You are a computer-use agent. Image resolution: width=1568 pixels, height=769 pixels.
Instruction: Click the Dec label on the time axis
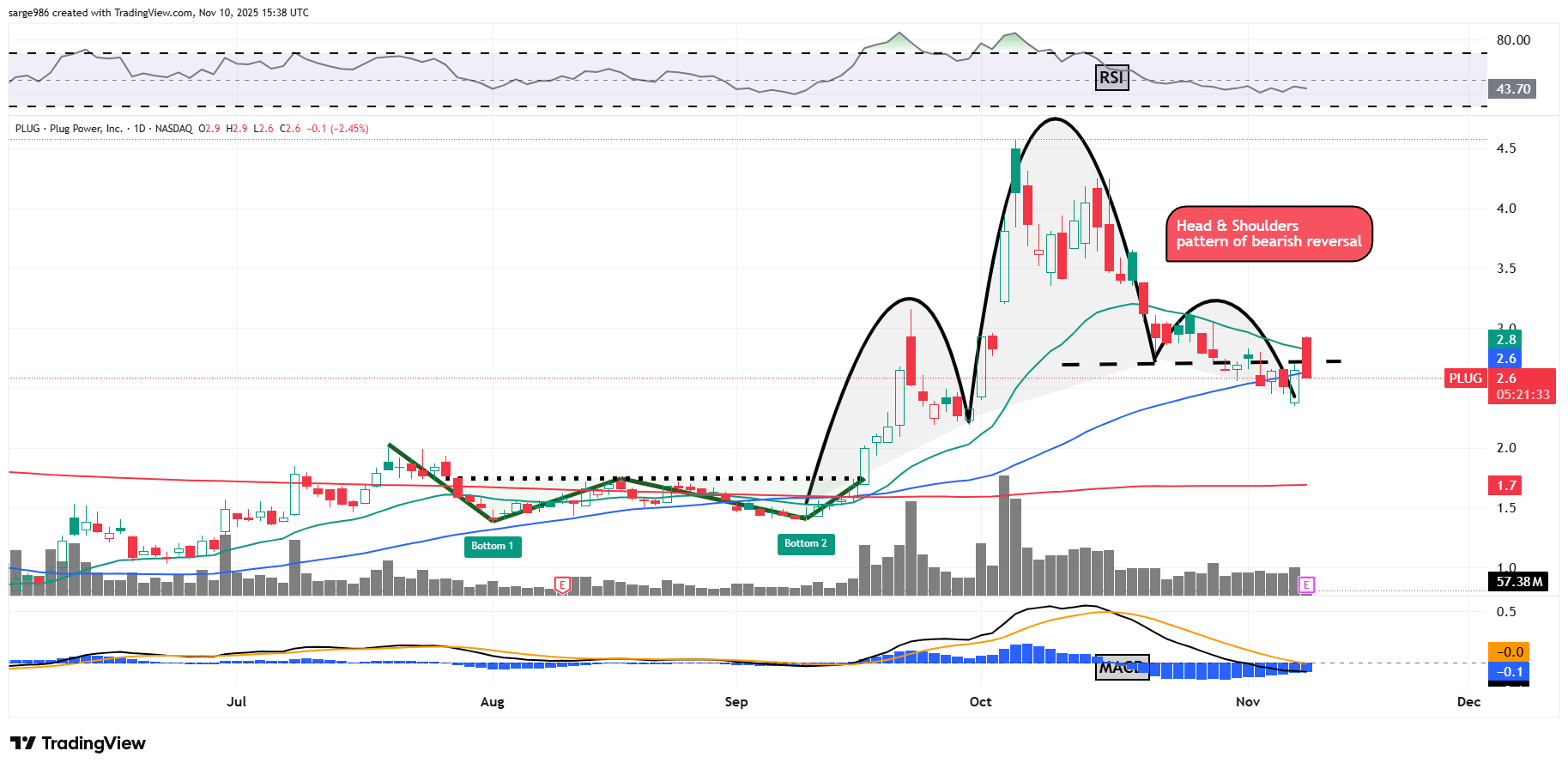point(1468,702)
